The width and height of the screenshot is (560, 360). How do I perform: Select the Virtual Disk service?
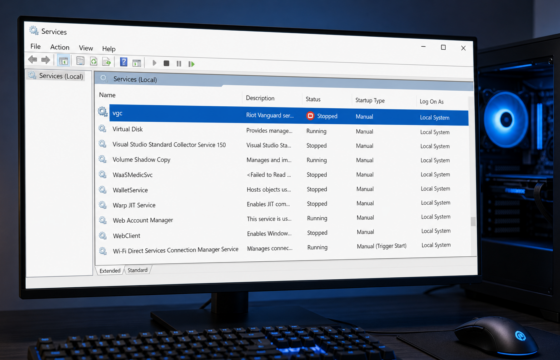pyautogui.click(x=128, y=129)
